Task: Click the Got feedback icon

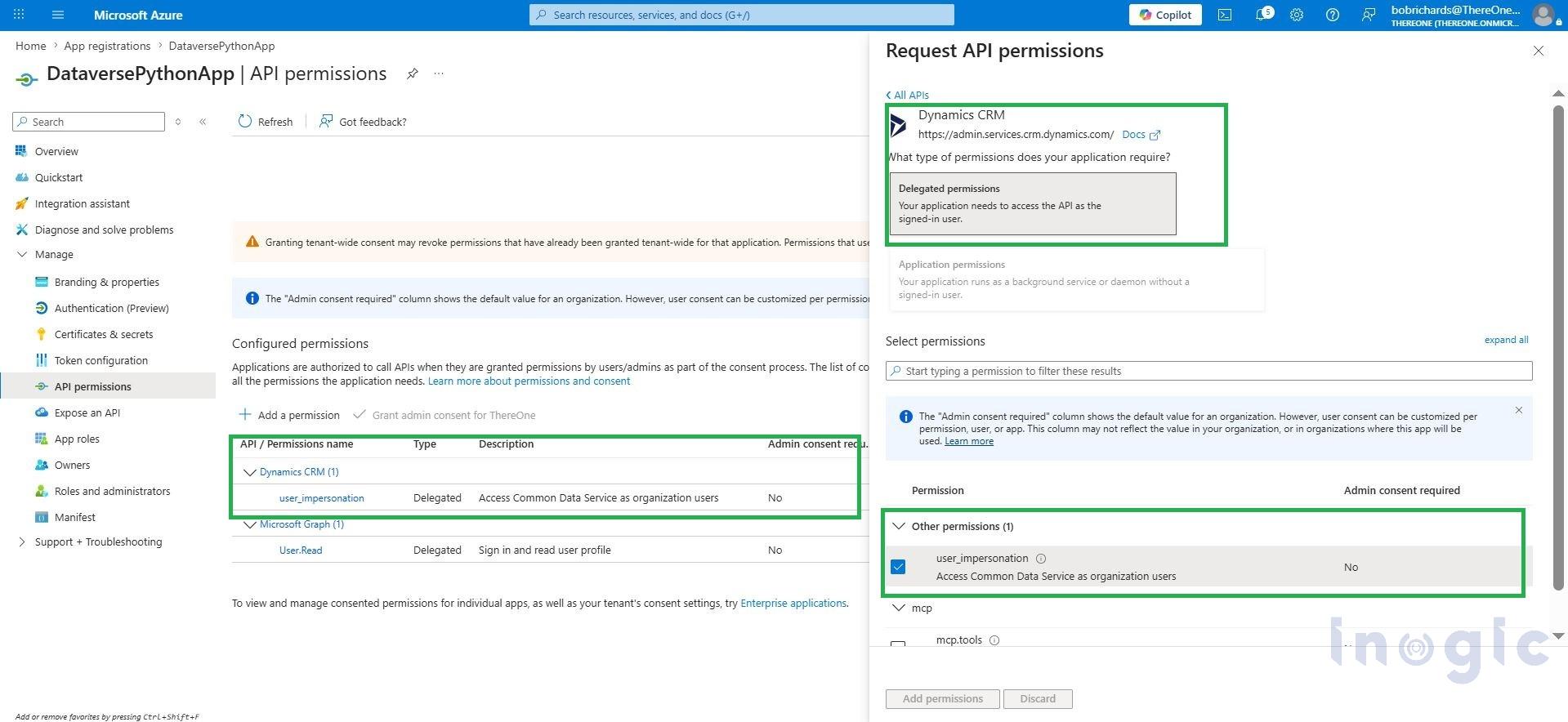Action: click(x=326, y=122)
